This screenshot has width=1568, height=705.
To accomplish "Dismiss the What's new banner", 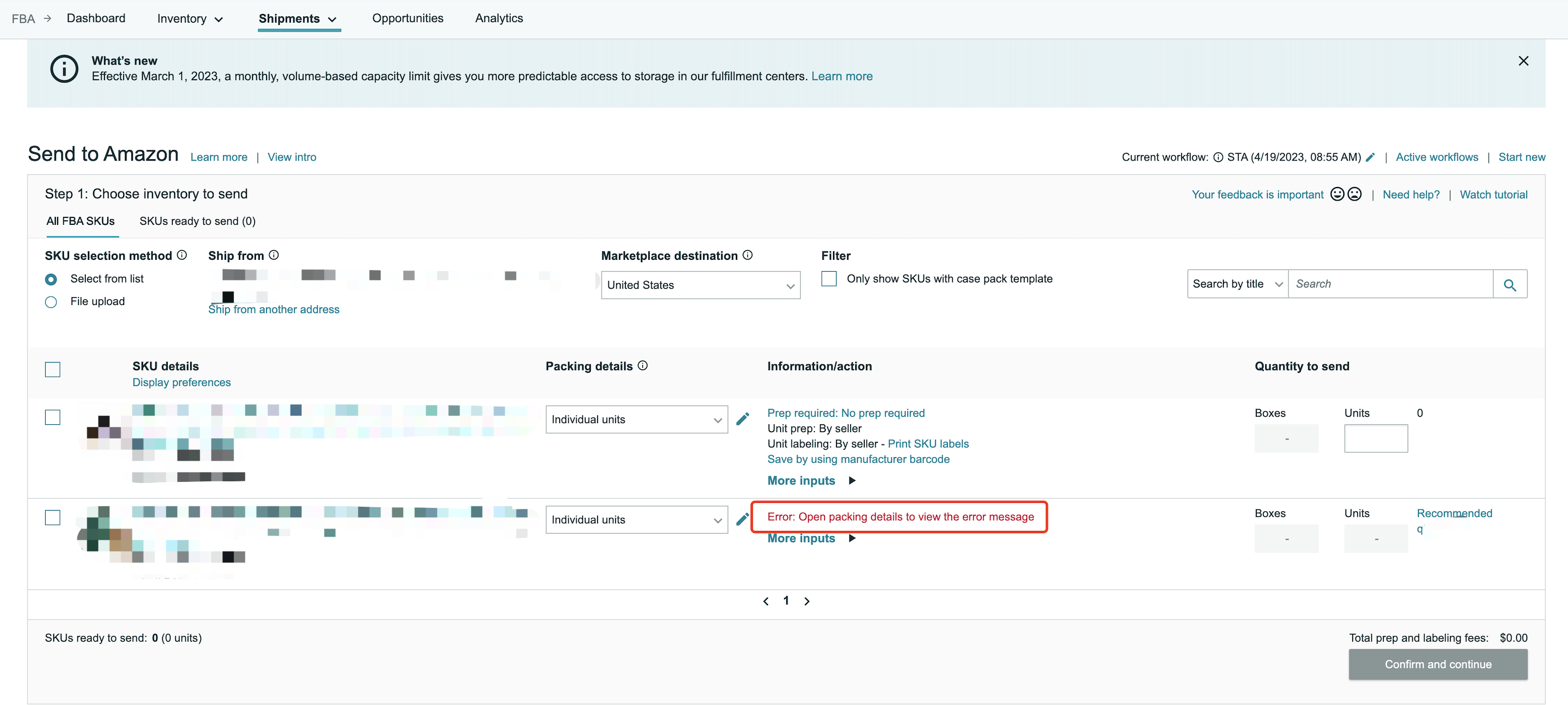I will (x=1523, y=61).
